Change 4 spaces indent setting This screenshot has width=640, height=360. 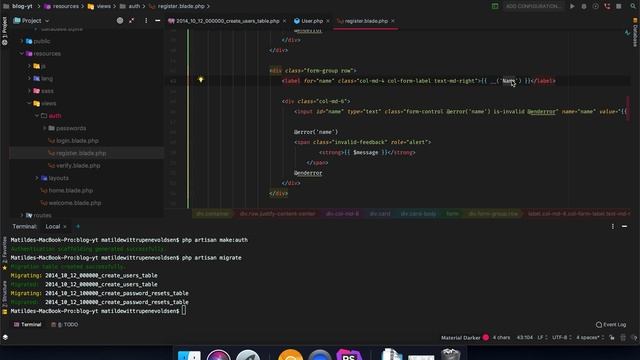coord(590,338)
